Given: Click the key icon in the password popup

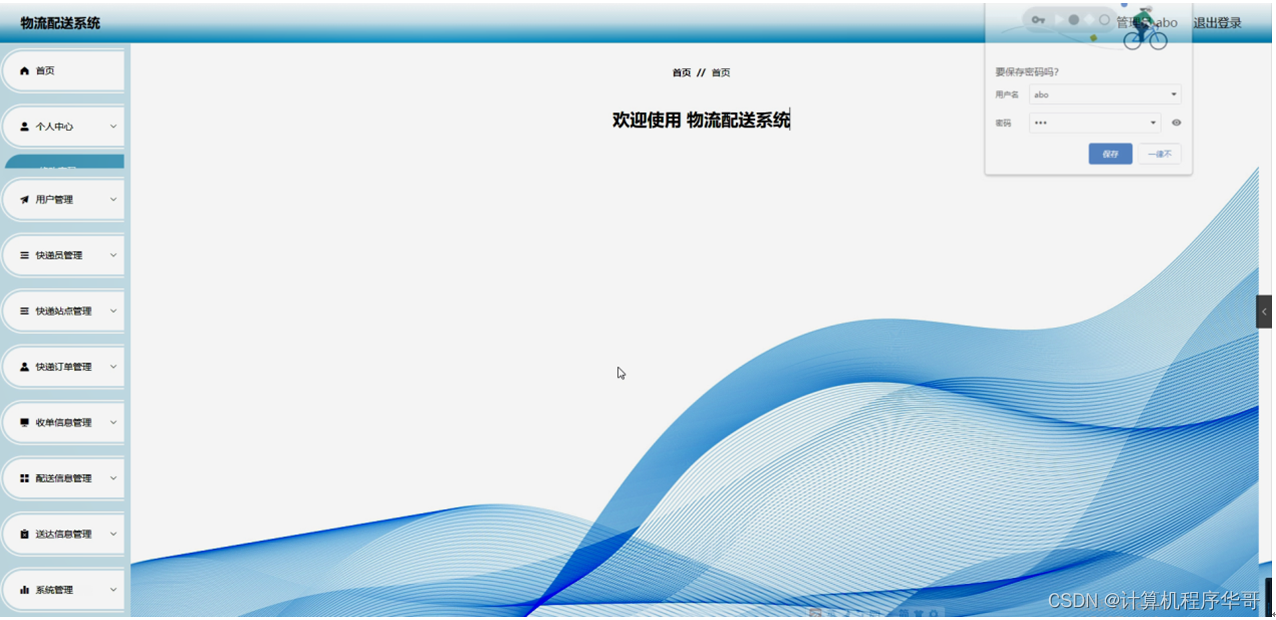Looking at the screenshot, I should click(x=1038, y=20).
